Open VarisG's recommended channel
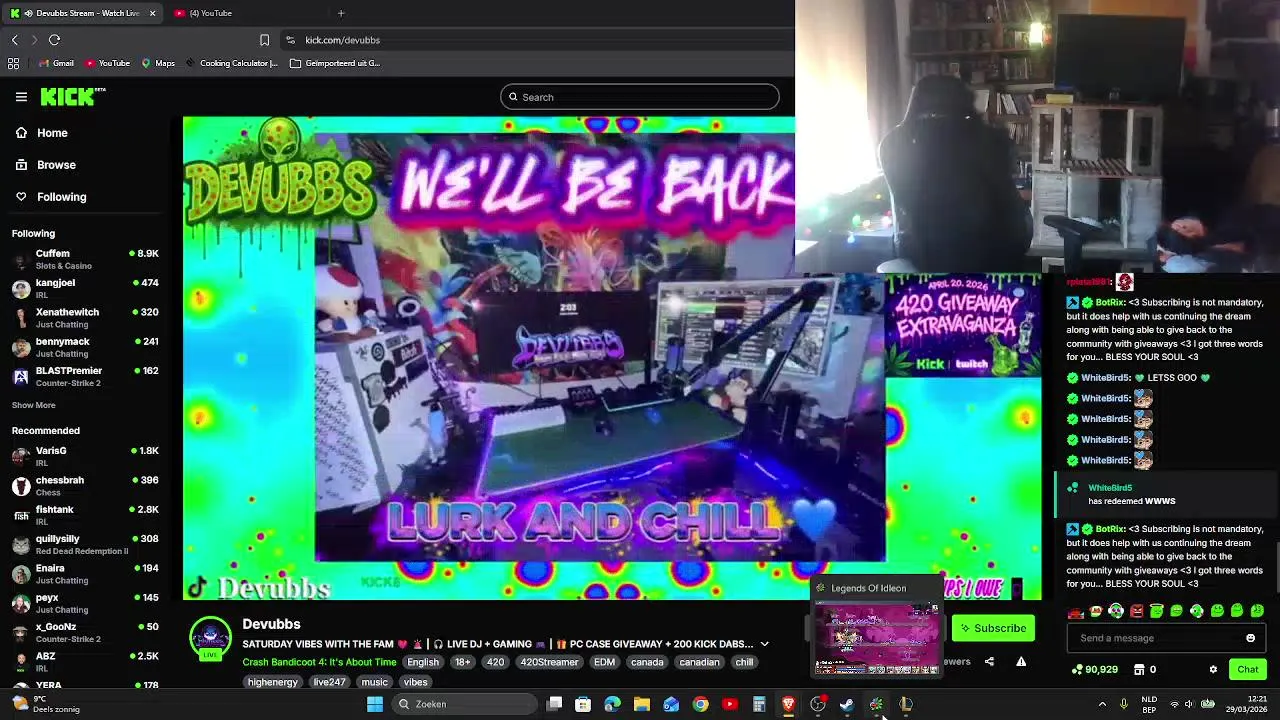Screen dimensions: 1280x720 (86, 456)
